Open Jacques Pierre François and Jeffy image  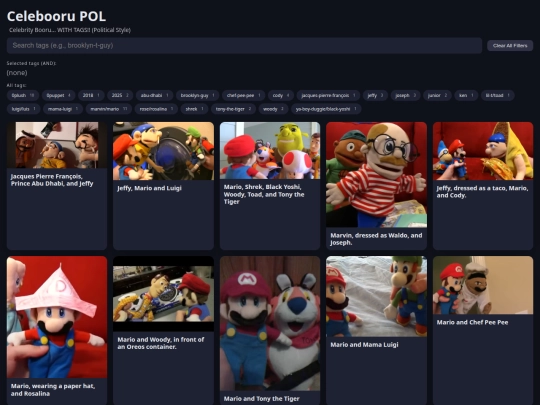[57, 145]
